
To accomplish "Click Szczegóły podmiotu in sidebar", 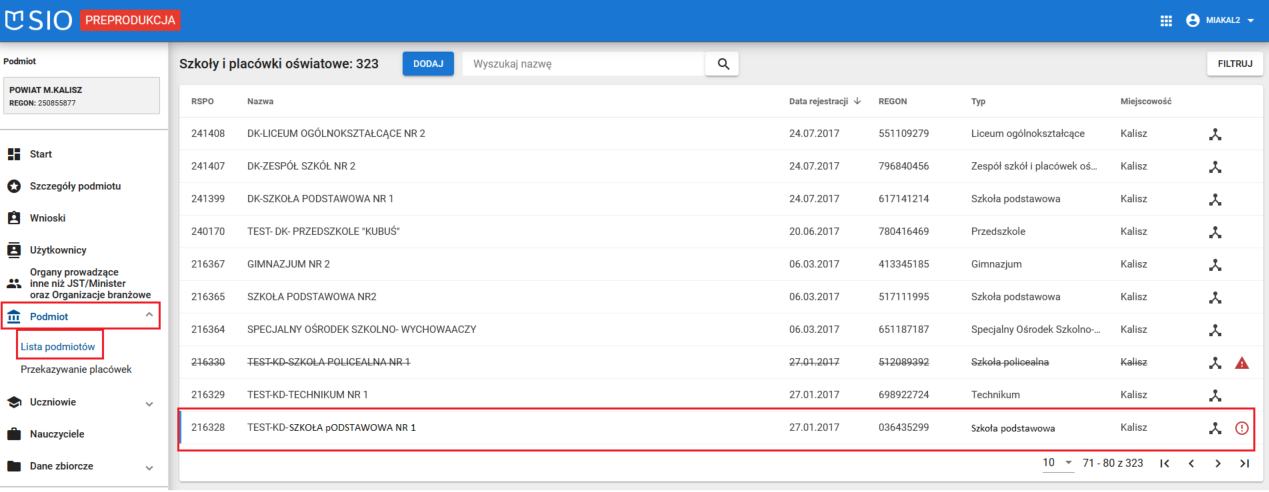I will coord(76,186).
